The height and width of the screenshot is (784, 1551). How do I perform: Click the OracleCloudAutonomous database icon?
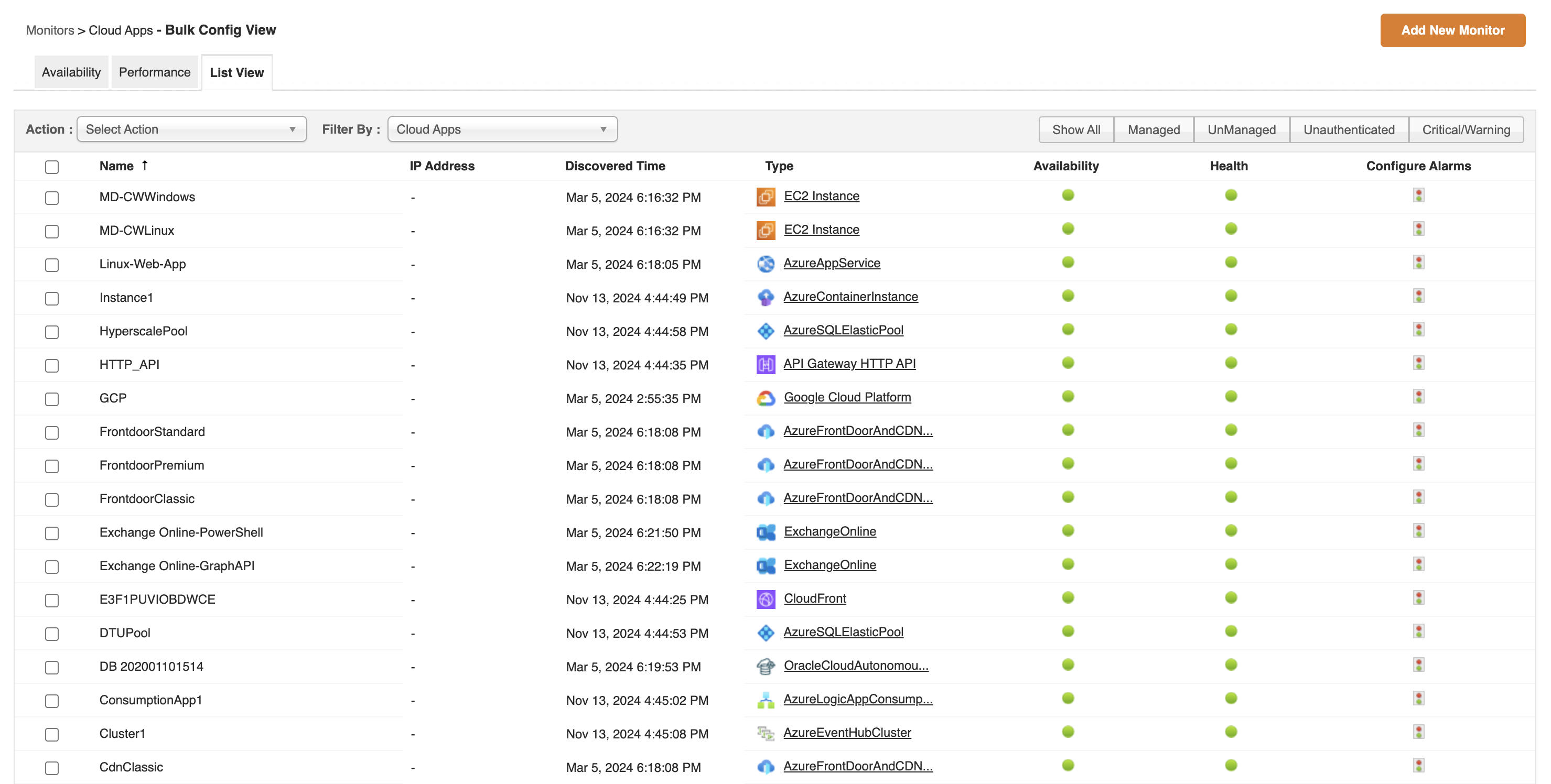point(765,666)
